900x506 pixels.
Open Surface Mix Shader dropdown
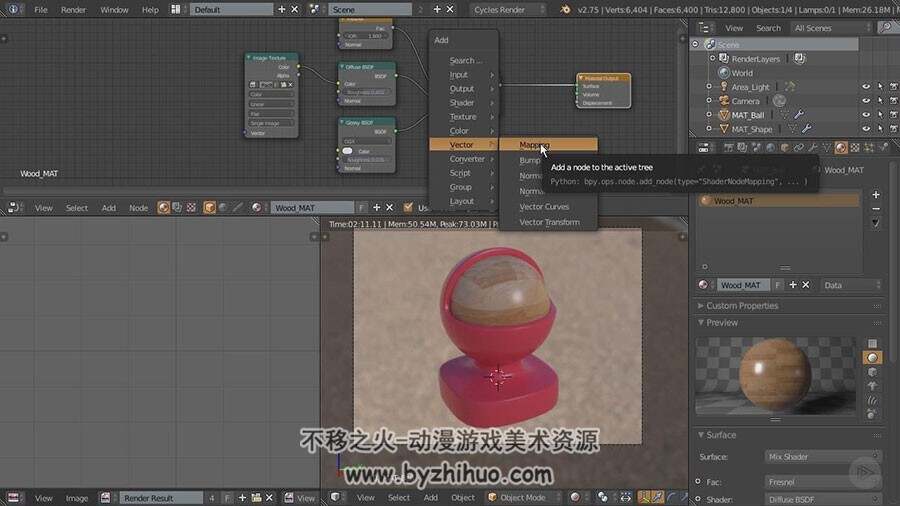(x=823, y=457)
